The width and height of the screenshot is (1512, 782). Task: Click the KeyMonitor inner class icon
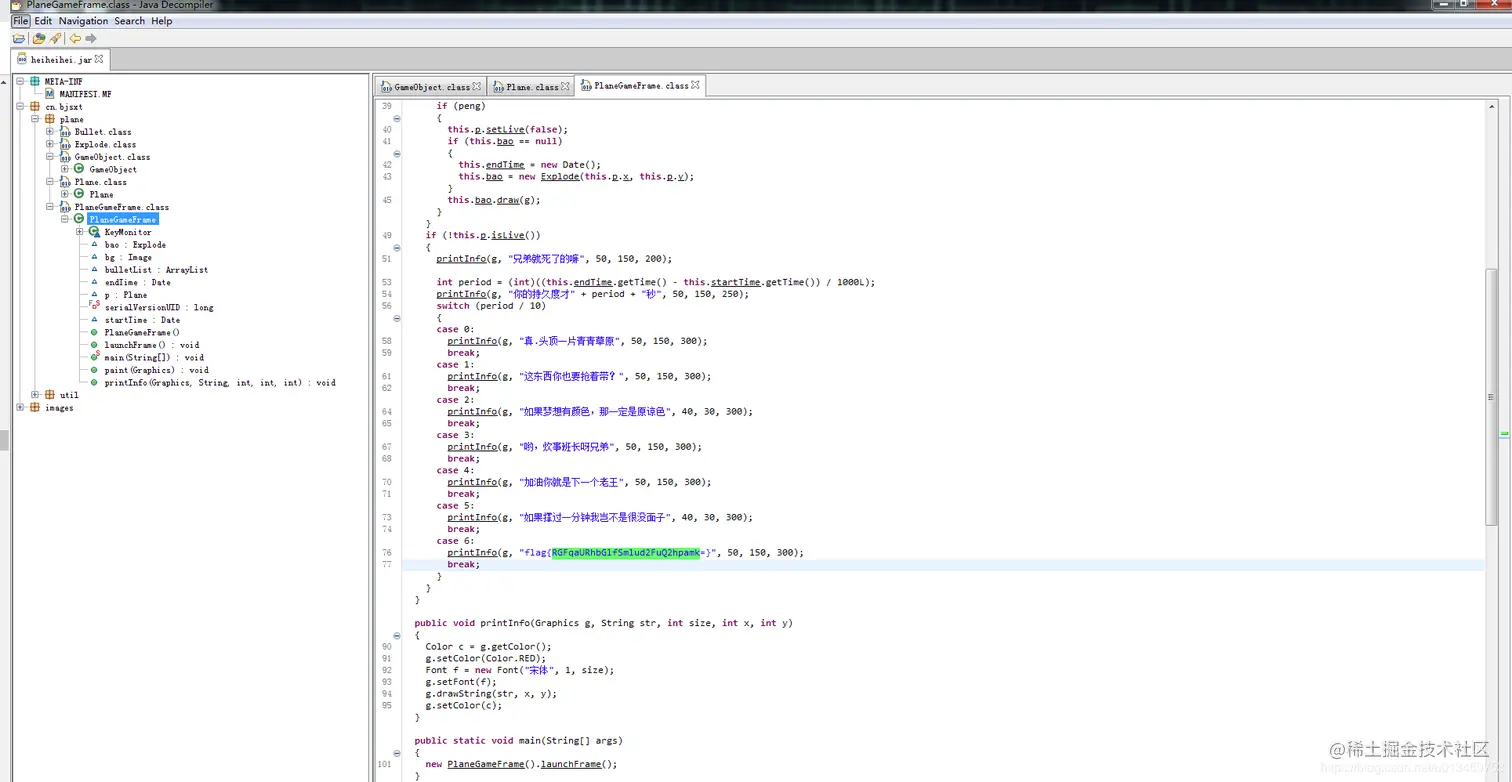(x=94, y=232)
